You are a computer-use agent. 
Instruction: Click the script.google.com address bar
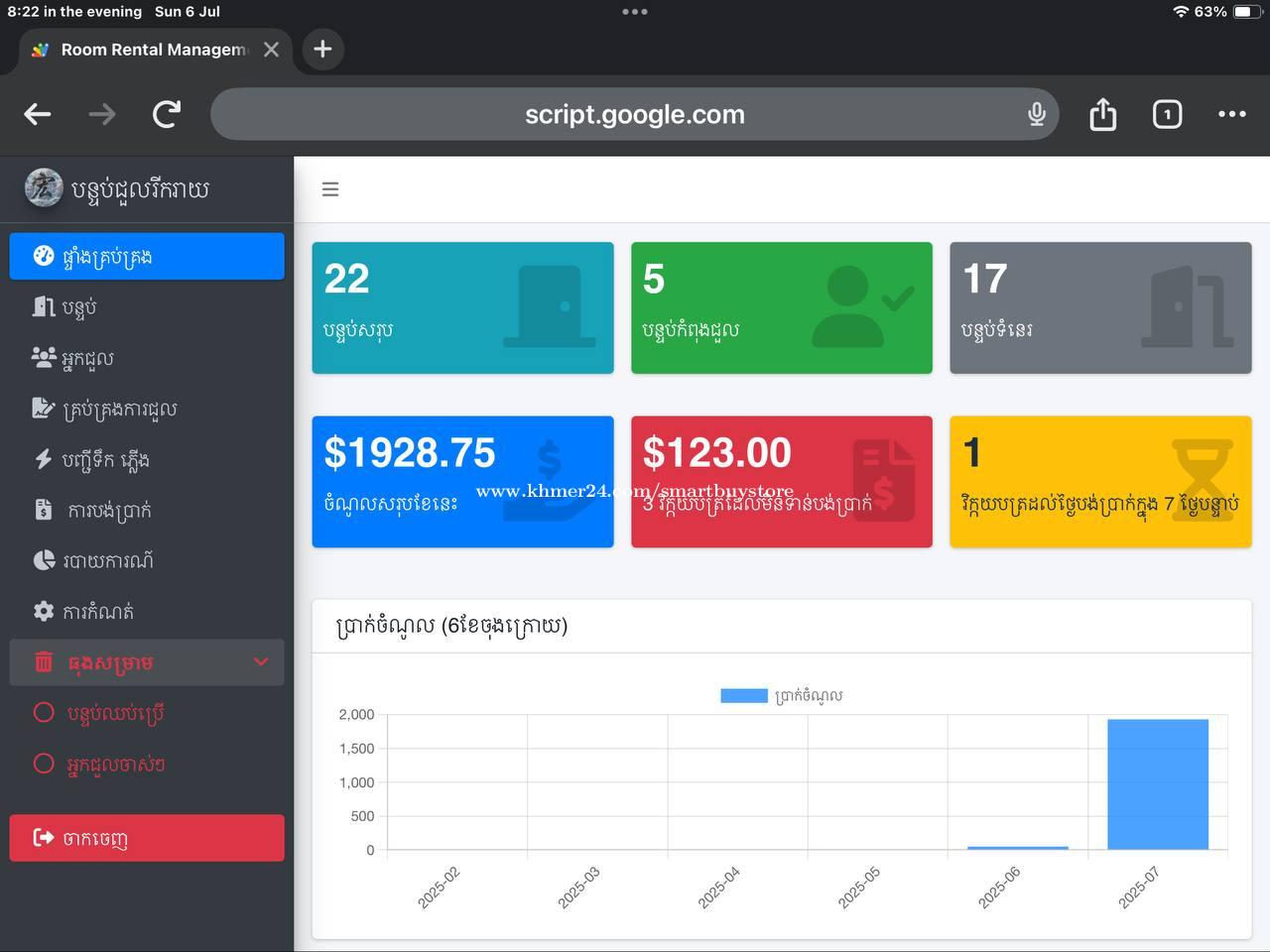pos(635,115)
